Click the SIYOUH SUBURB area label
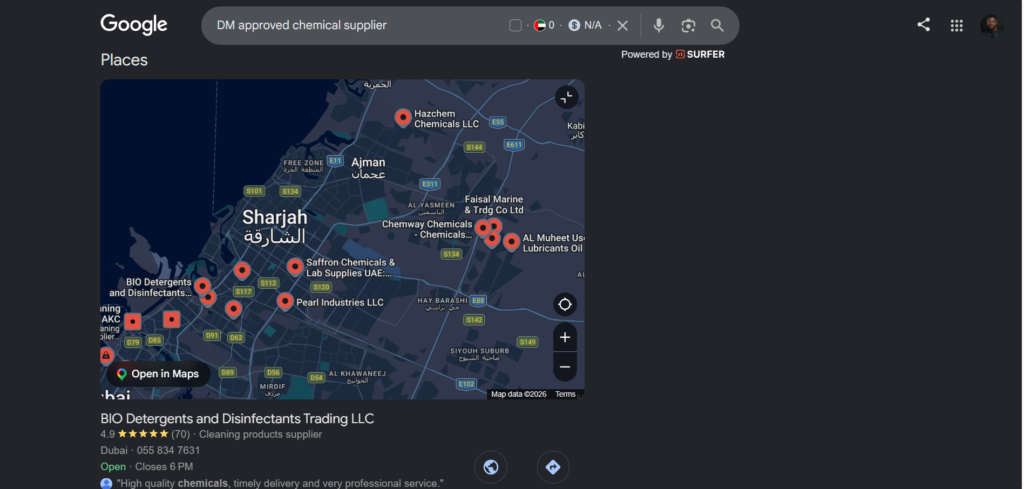Viewport: 1024px width, 489px height. coord(479,355)
